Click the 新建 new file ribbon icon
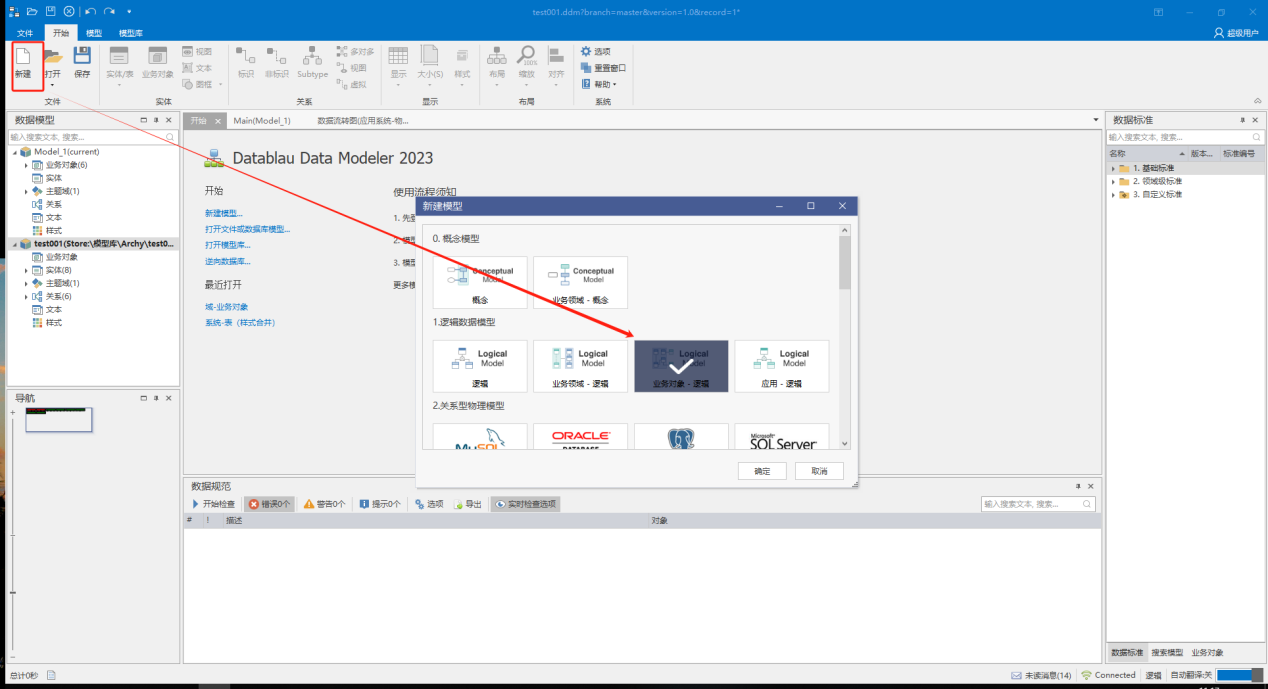The width and height of the screenshot is (1268, 689). coord(23,62)
